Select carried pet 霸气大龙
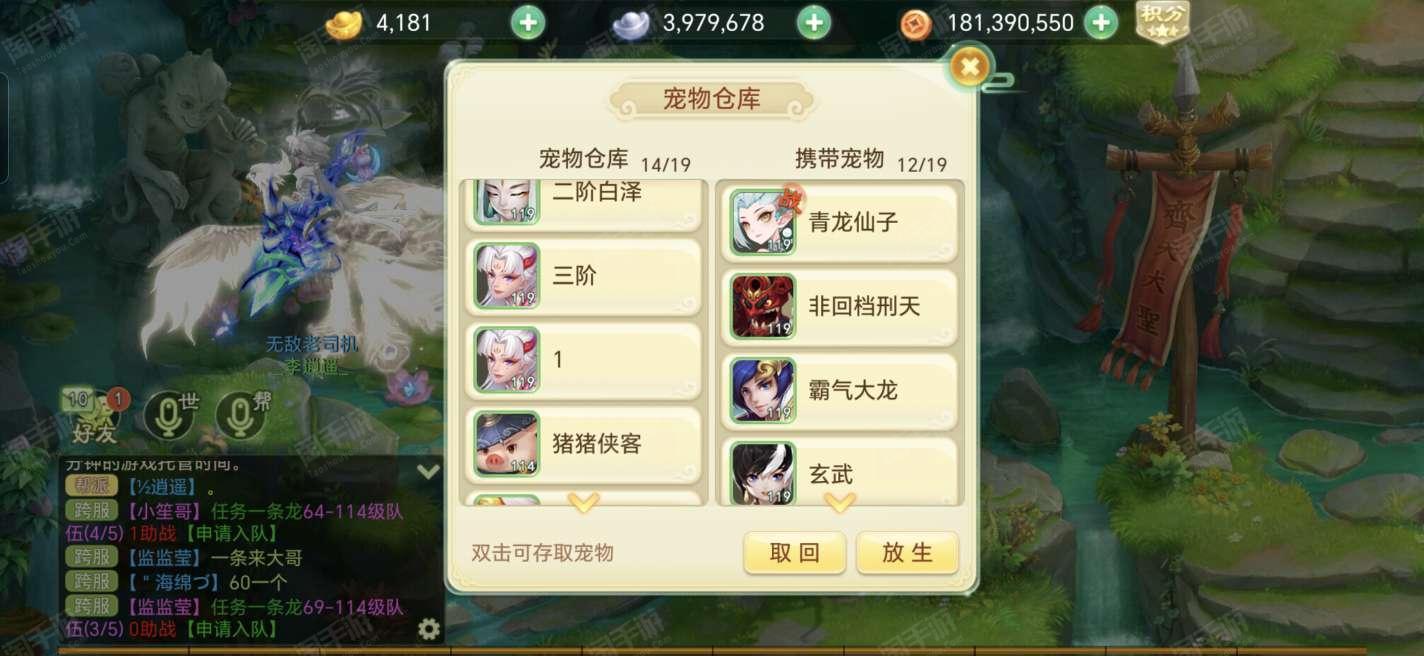This screenshot has height=656, width=1424. coord(840,390)
